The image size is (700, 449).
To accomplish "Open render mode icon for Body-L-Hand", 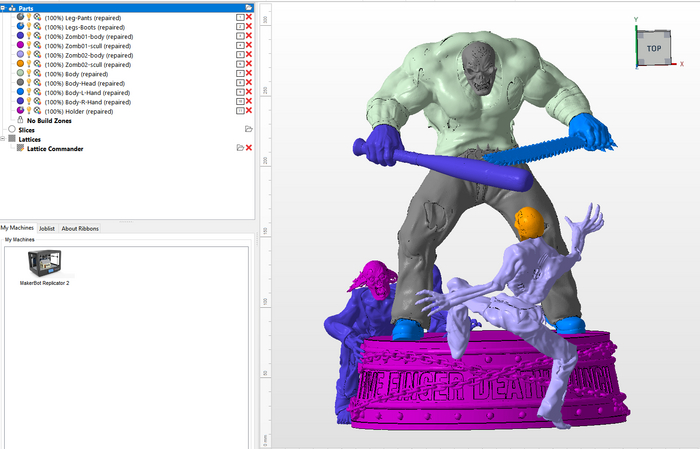I will (x=38, y=92).
